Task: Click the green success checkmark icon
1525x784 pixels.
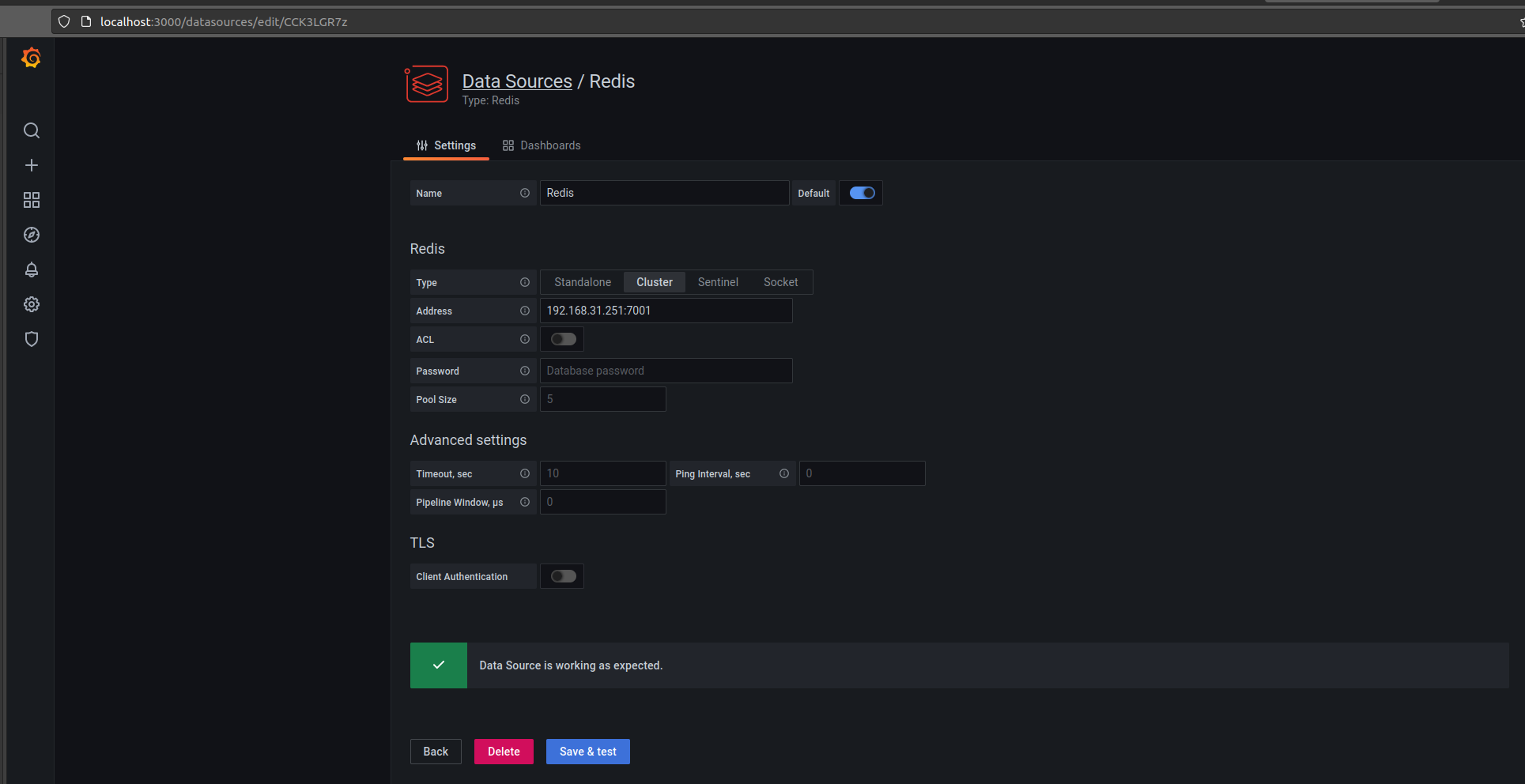Action: click(x=439, y=665)
